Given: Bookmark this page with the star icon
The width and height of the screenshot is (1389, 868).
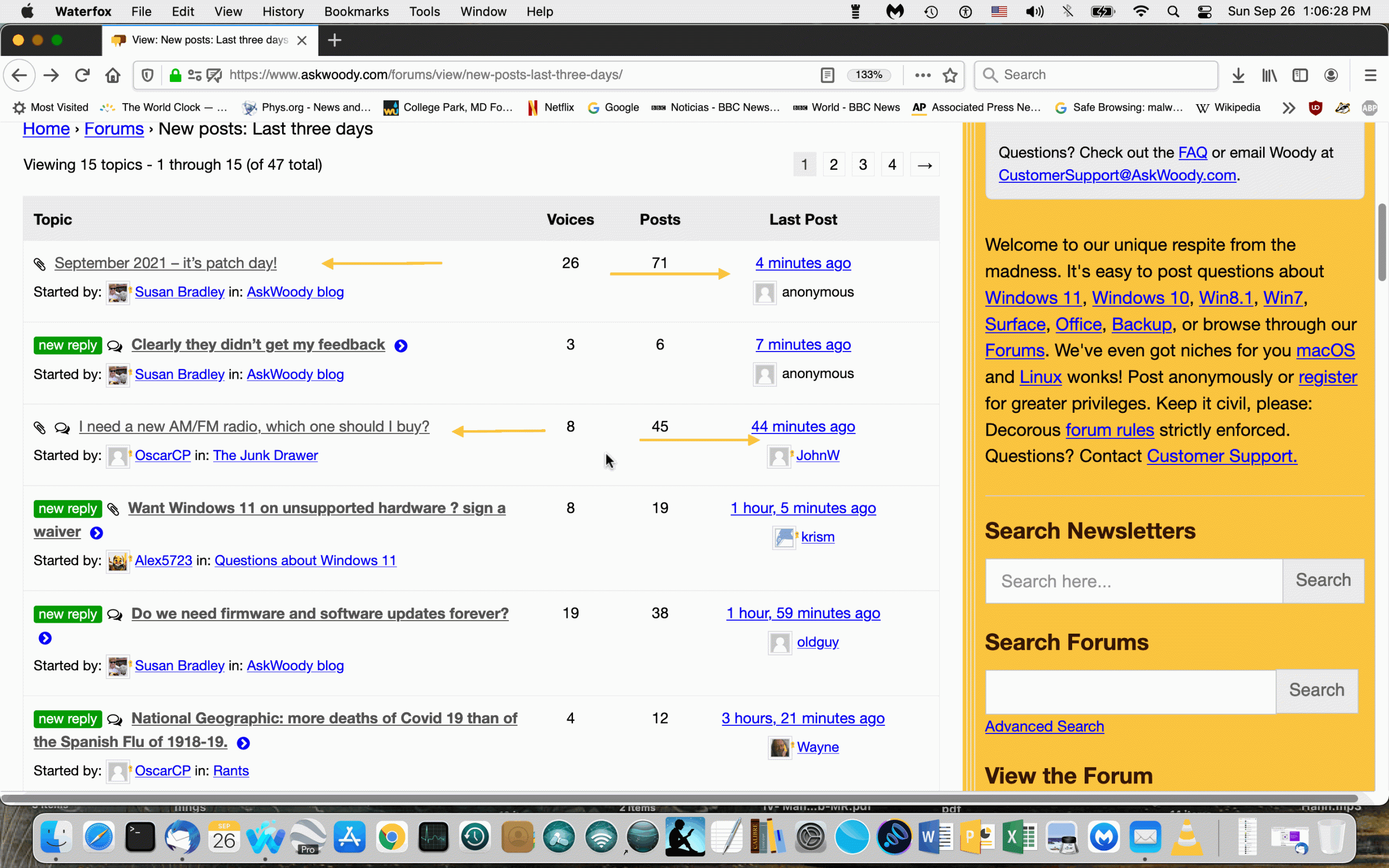Looking at the screenshot, I should coord(950,75).
